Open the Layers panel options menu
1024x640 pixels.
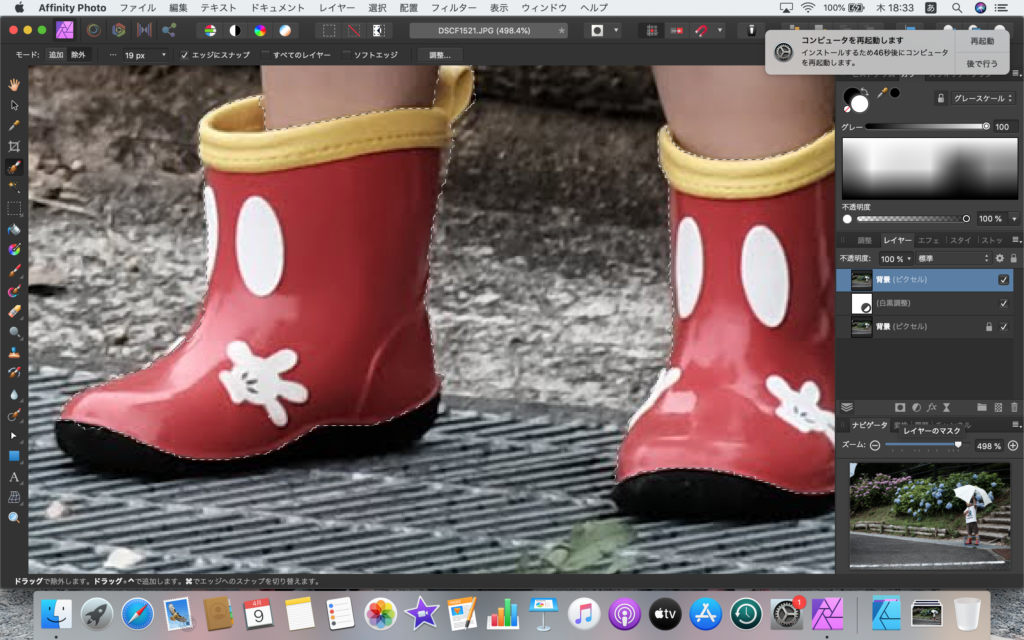pos(1015,240)
